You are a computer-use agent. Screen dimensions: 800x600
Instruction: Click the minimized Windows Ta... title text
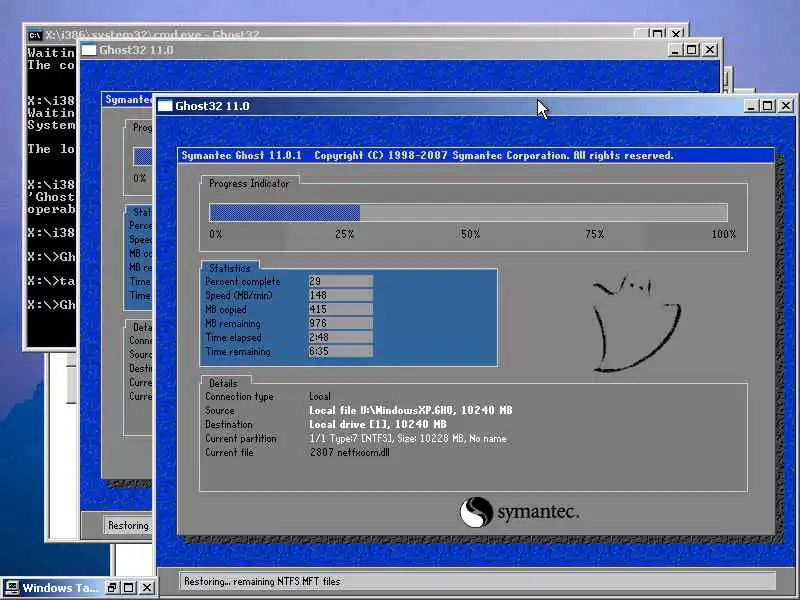pos(60,588)
